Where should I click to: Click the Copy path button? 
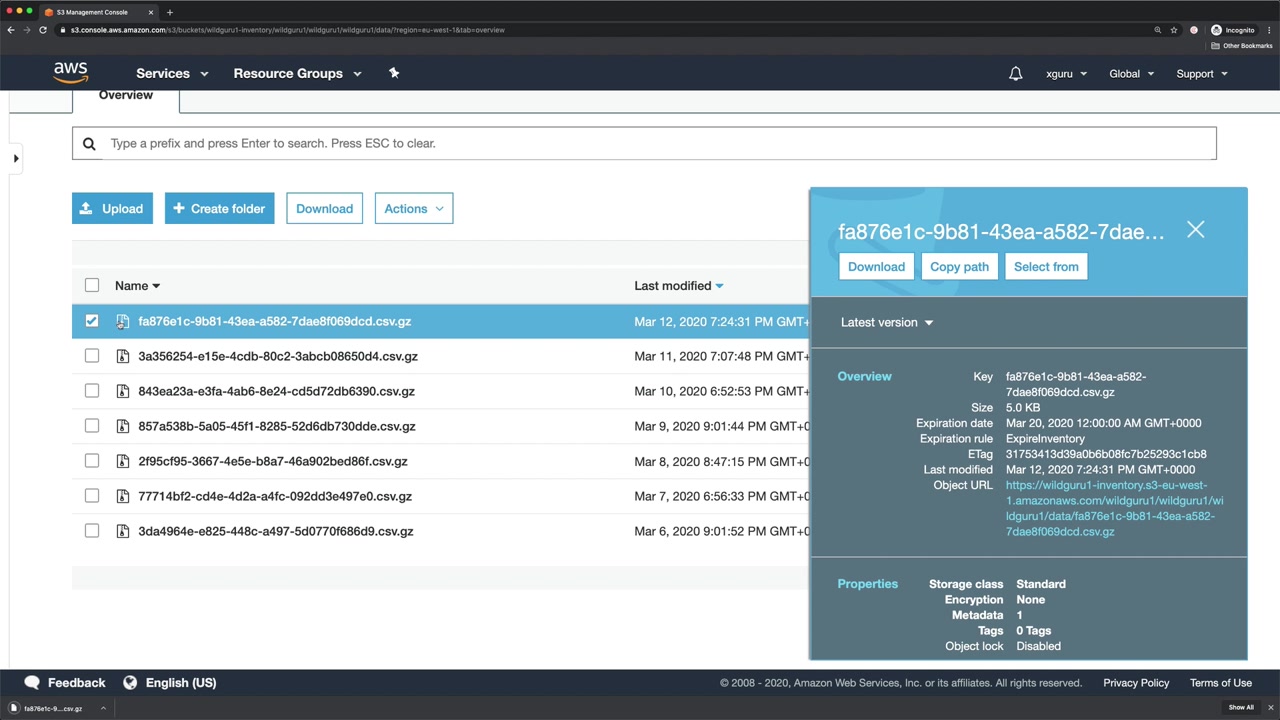click(x=959, y=267)
